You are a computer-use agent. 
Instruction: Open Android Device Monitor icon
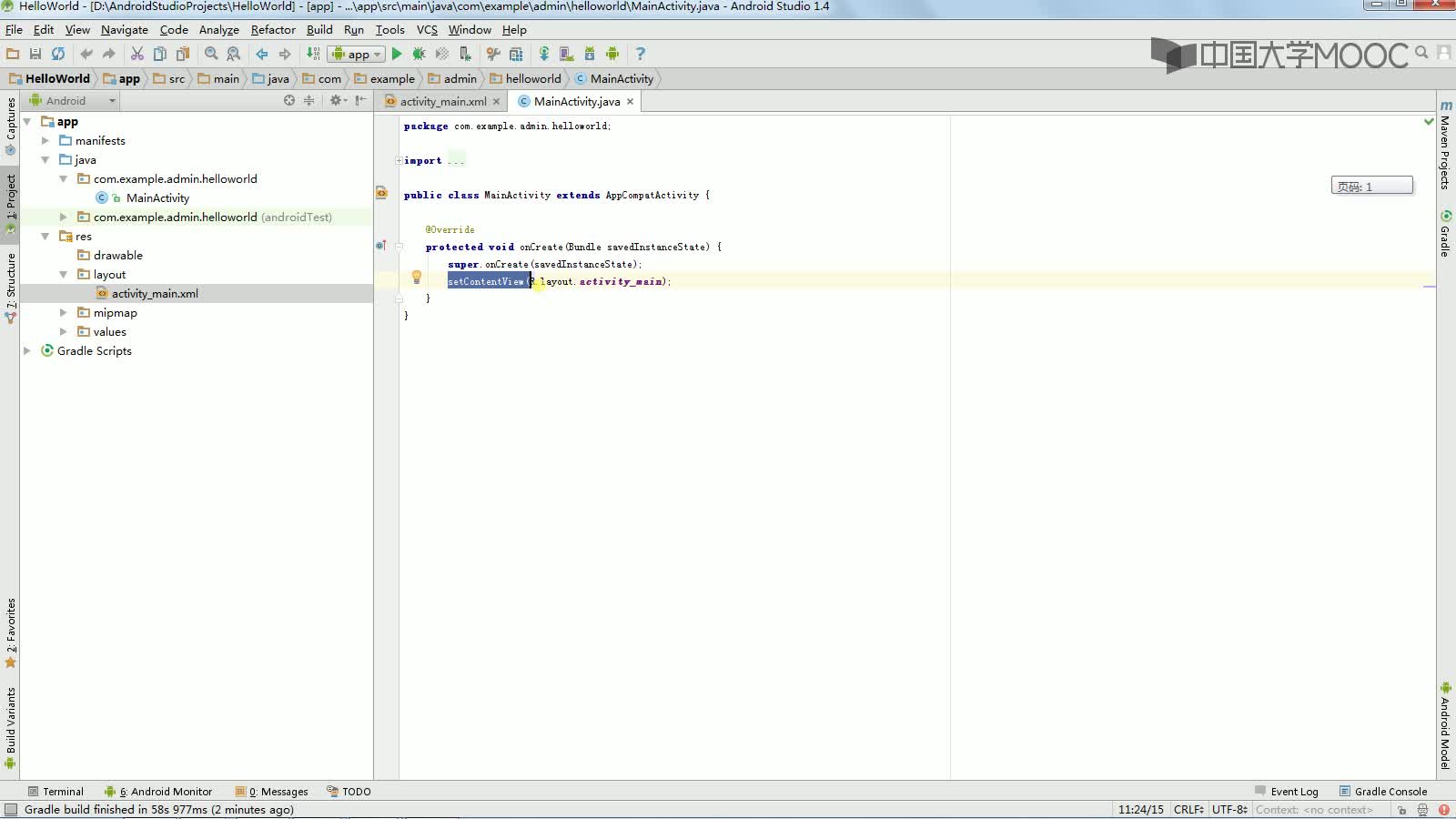tap(612, 54)
